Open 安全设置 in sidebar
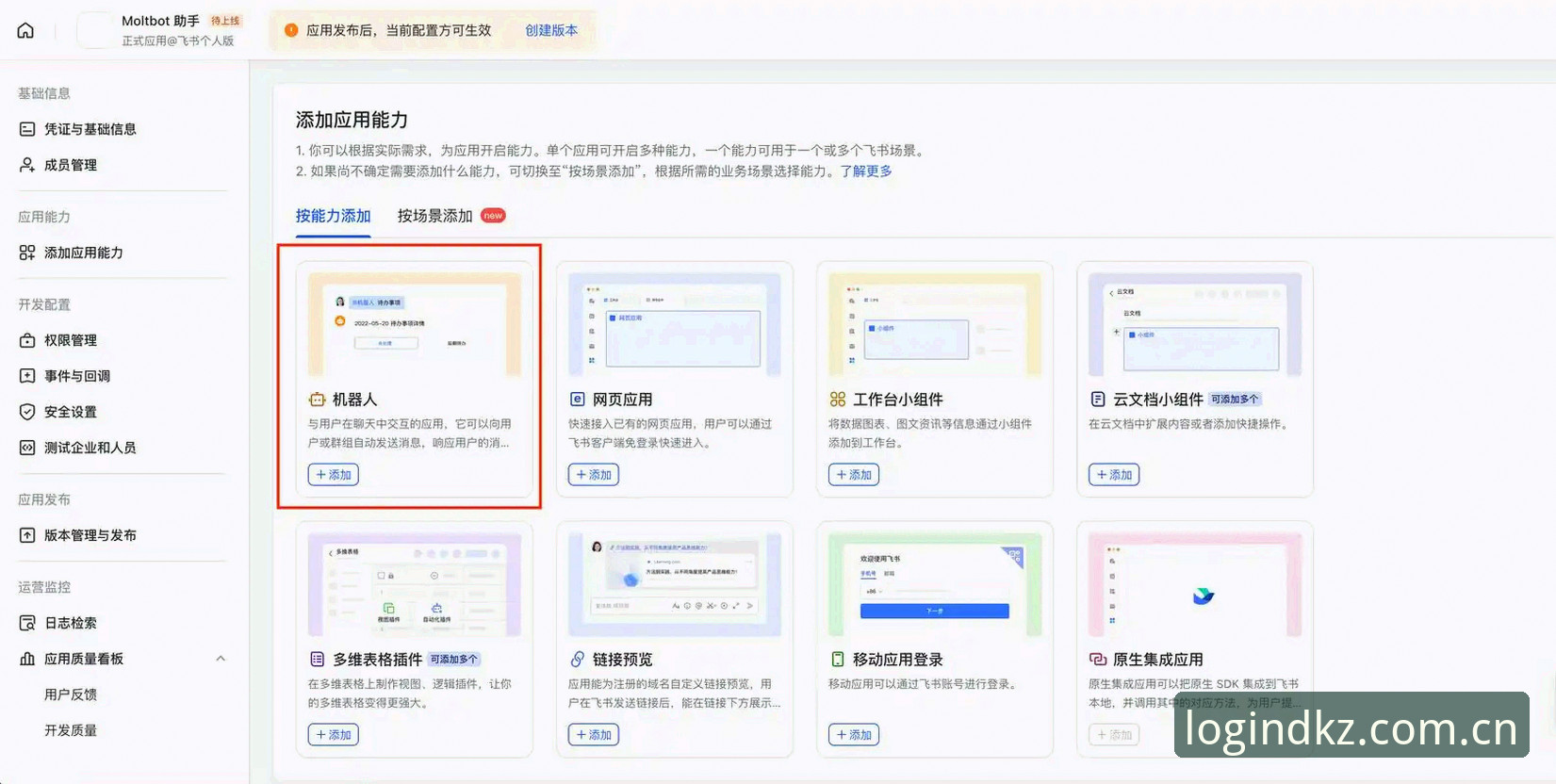The width and height of the screenshot is (1556, 784). pyautogui.click(x=71, y=412)
